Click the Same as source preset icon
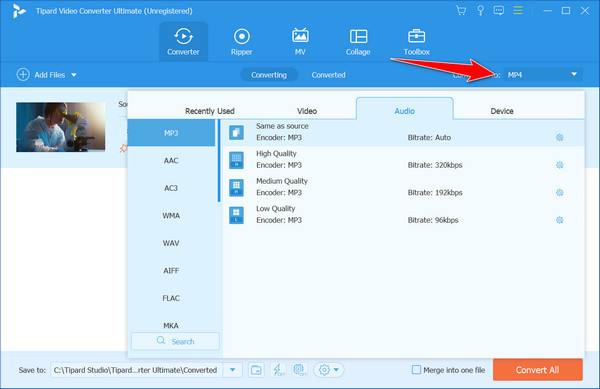 point(236,133)
